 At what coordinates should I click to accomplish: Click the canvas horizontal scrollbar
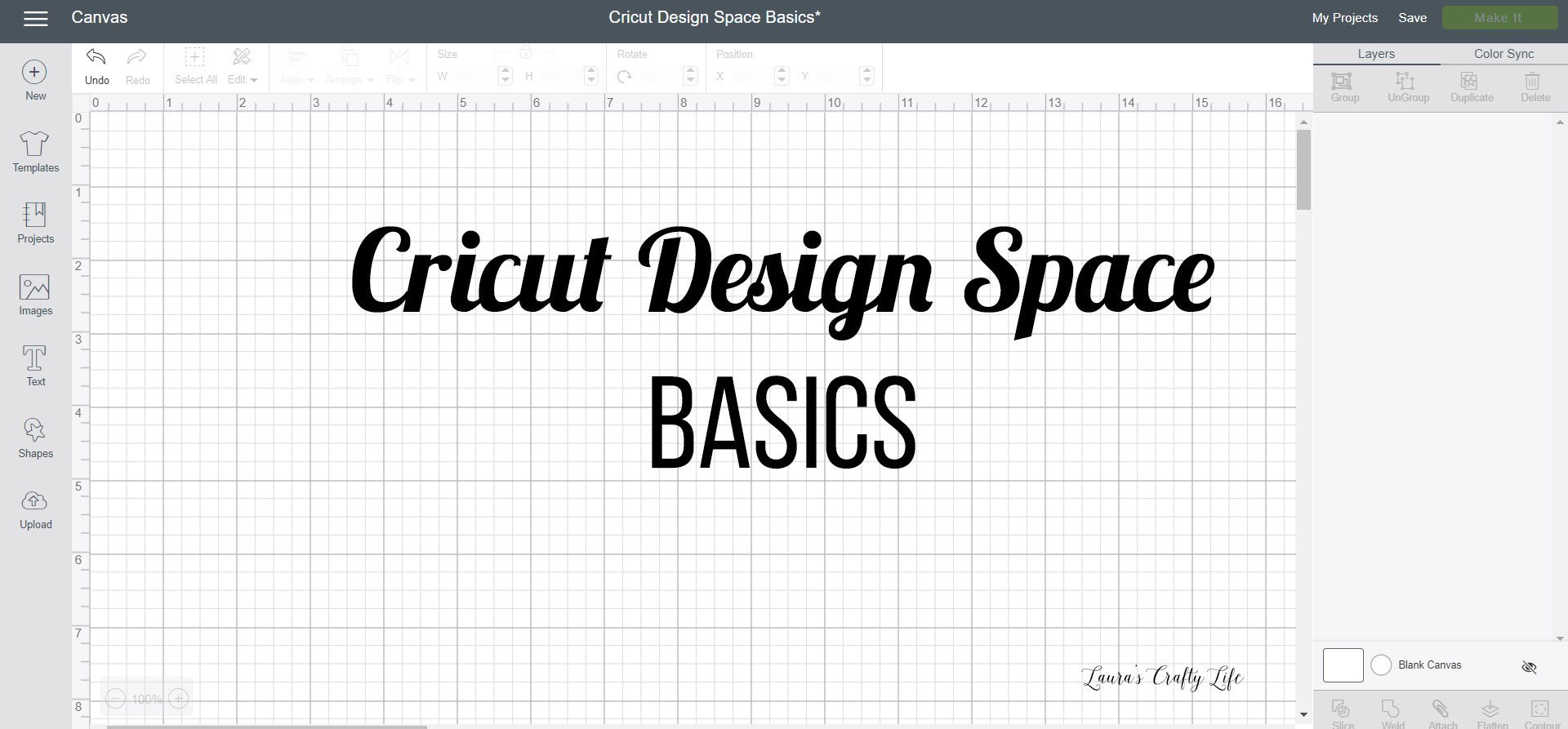pos(267,727)
